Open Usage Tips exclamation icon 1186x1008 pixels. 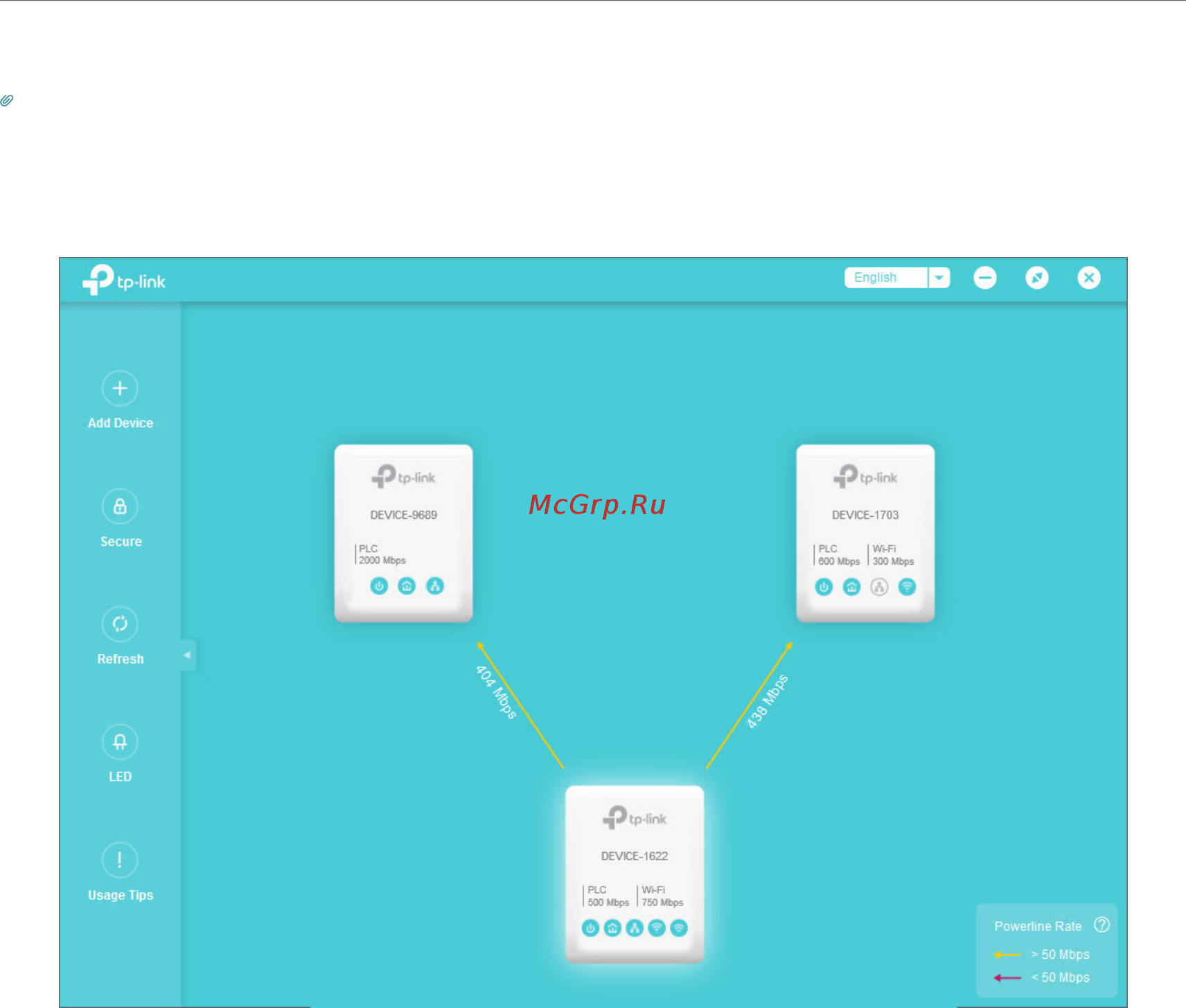[120, 860]
